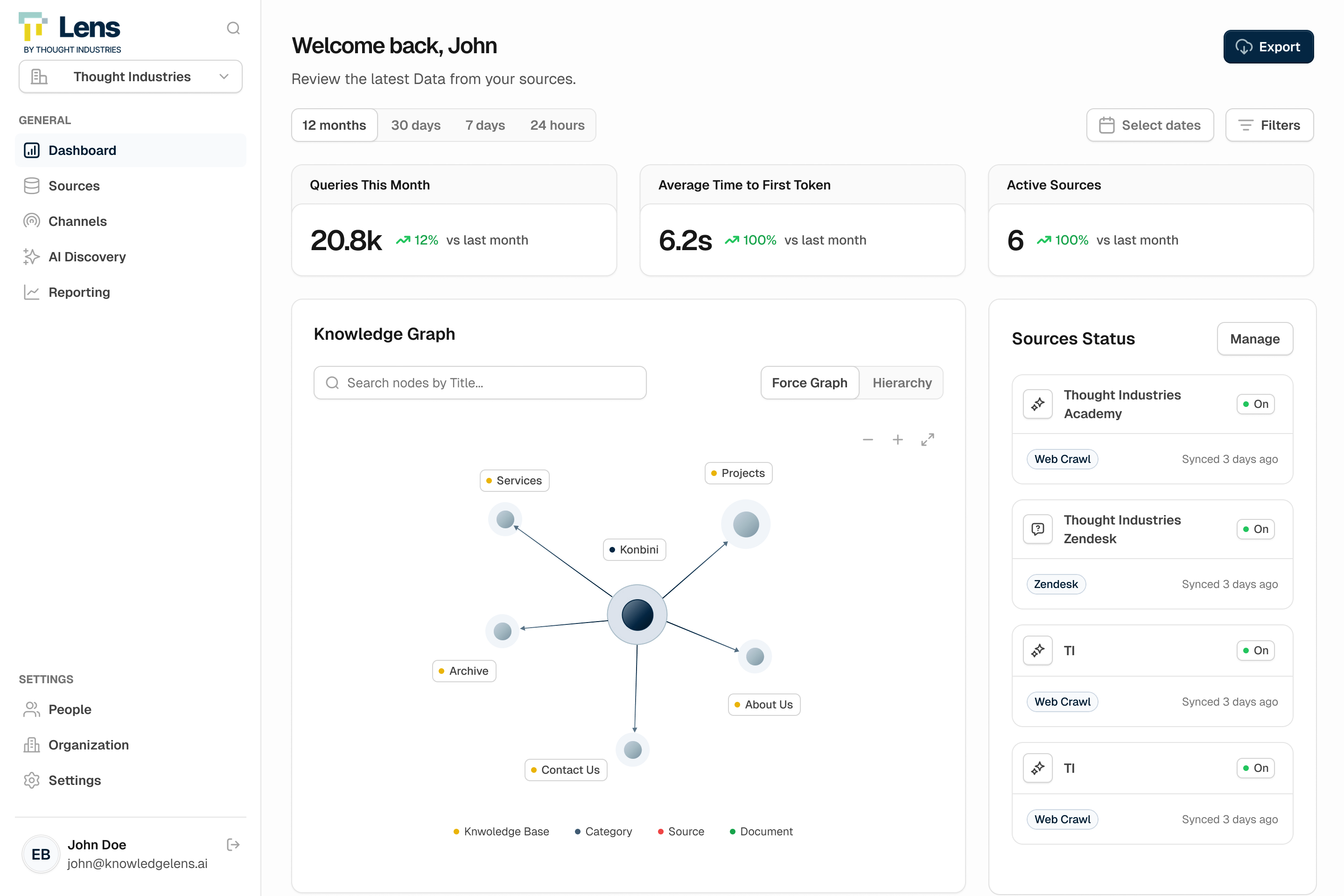Open the Dashboard page
Image resolution: width=1344 pixels, height=896 pixels.
[x=130, y=150]
